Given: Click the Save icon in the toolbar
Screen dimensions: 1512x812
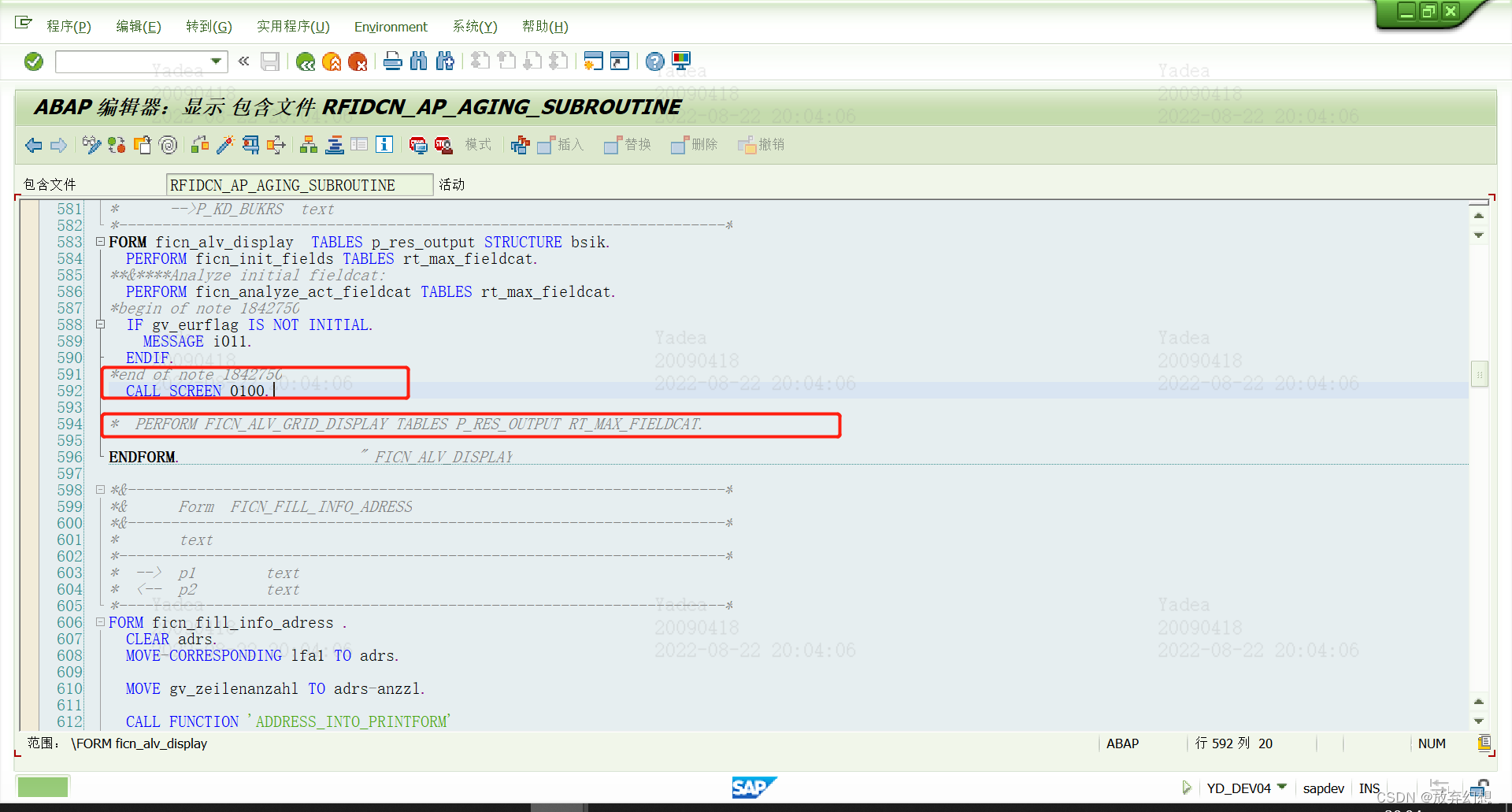Looking at the screenshot, I should 270,61.
